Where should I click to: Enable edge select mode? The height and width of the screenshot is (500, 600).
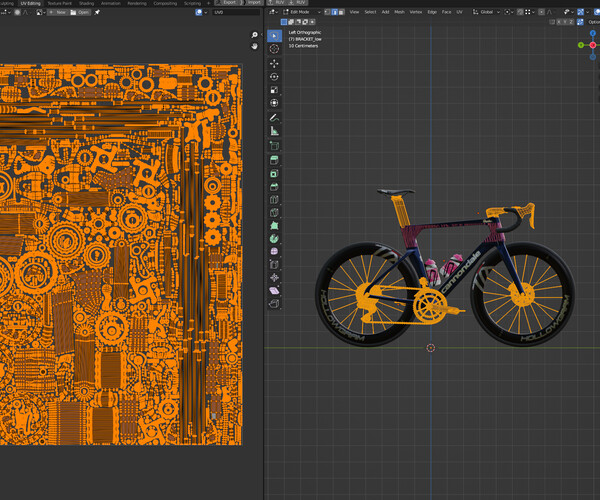[334, 12]
